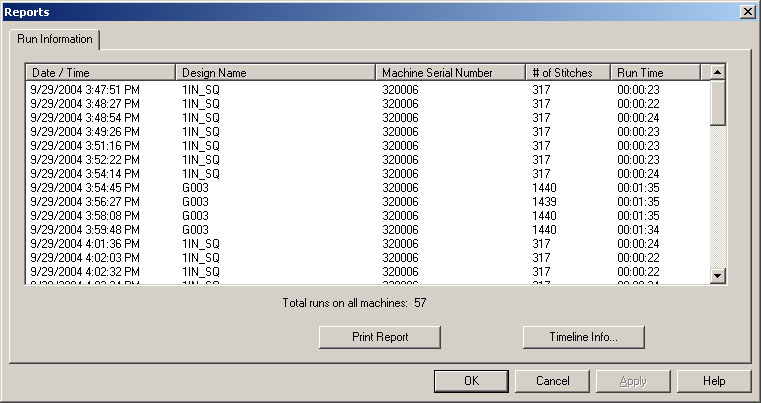Viewport: 761px width, 403px height.
Task: Select the run at 9/29/2004 3:47:51 PM
Action: click(x=367, y=90)
